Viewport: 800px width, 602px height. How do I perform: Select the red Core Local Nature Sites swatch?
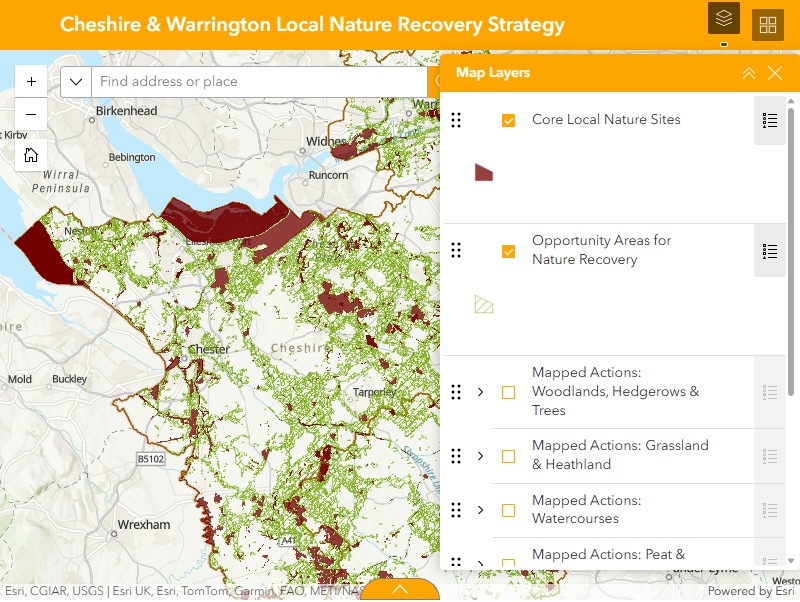pos(483,171)
